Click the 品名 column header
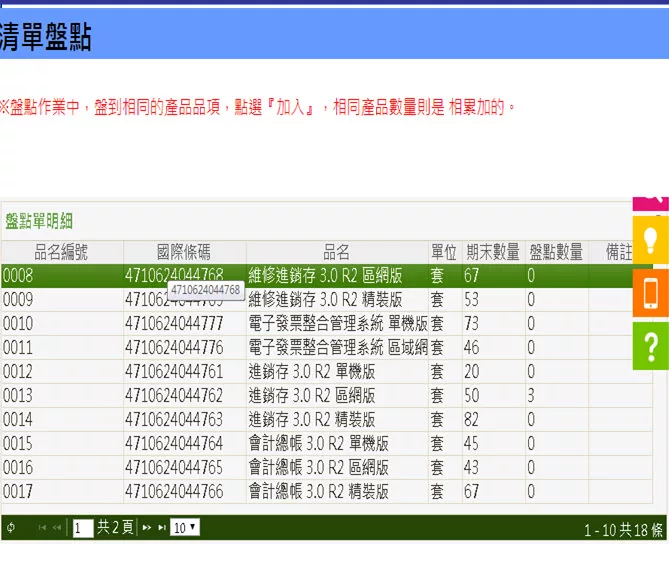This screenshot has height=568, width=669. coord(336,252)
